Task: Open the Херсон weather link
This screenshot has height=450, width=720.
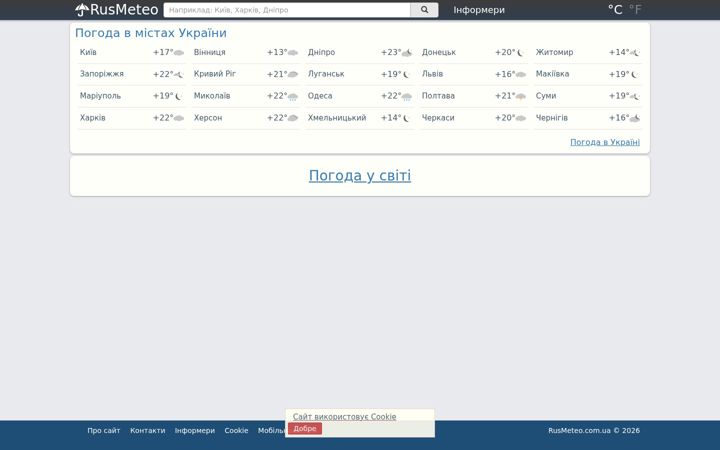Action: pyautogui.click(x=208, y=118)
